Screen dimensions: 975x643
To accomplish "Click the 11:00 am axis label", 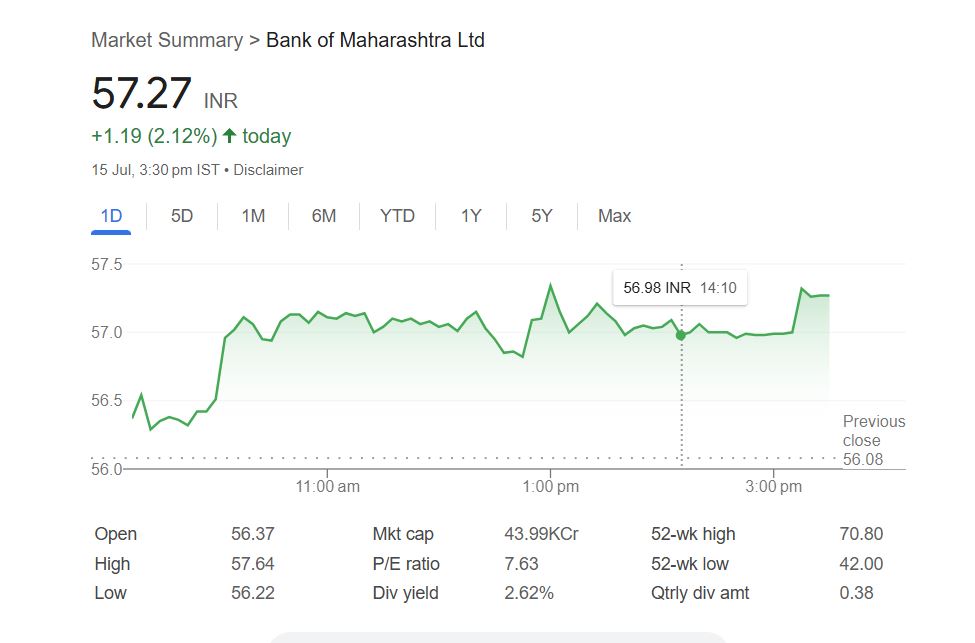I will (327, 487).
